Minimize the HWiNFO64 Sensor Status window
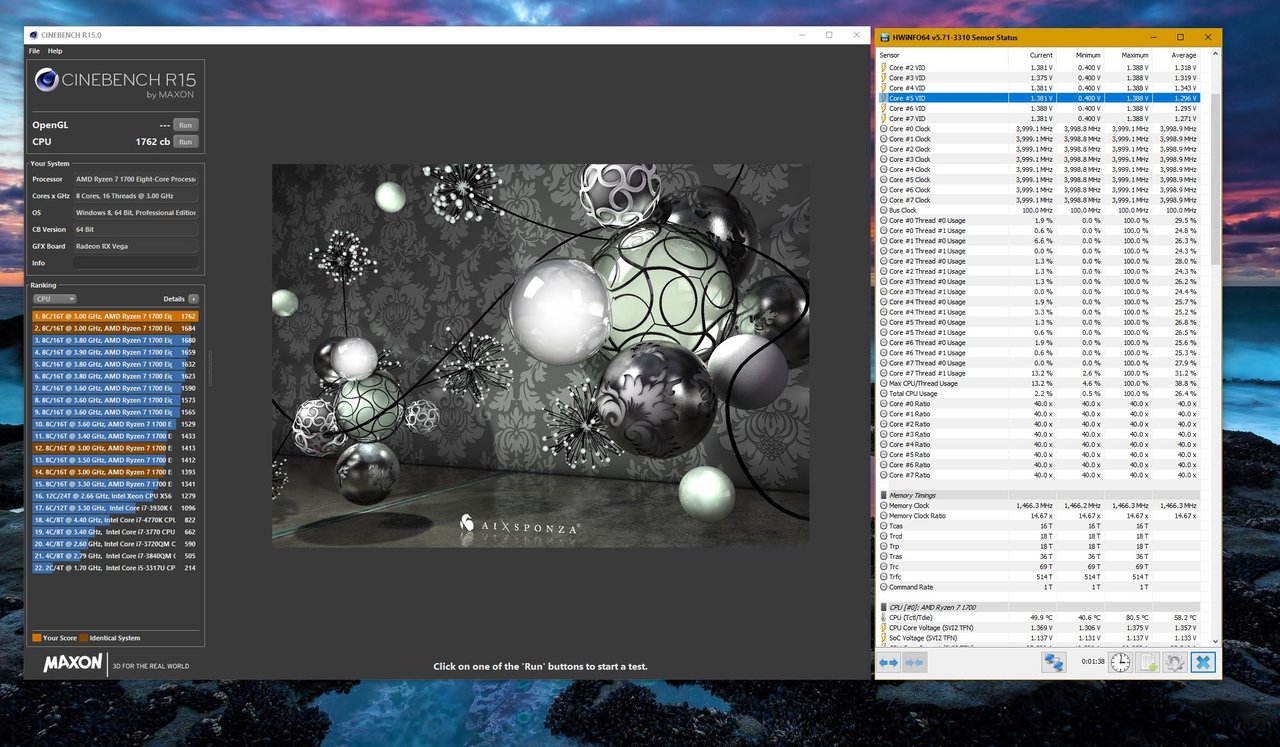1280x747 pixels. click(x=1152, y=38)
